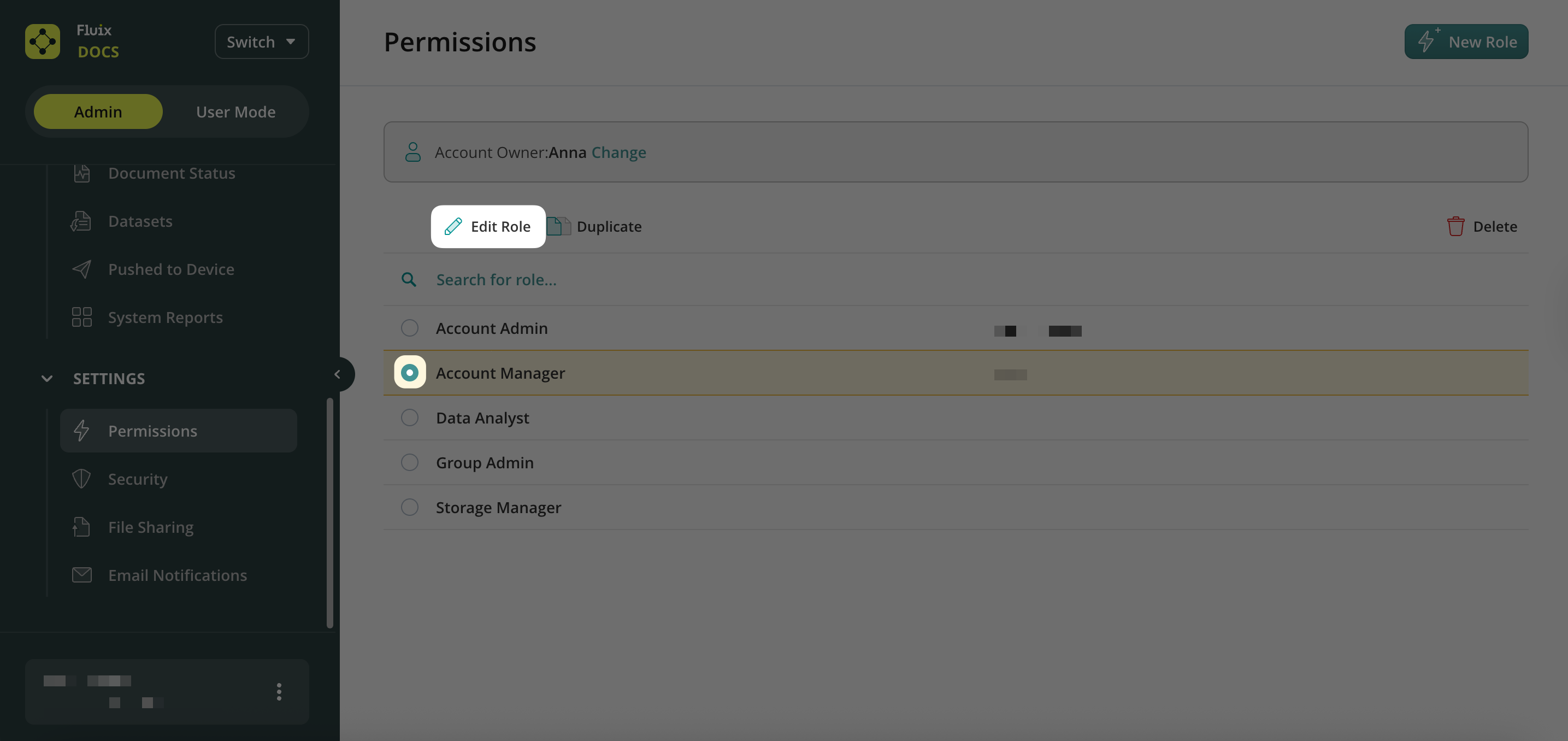Screen dimensions: 1568x741
Task: Collapse the sidebar with the arrow handle
Action: pyautogui.click(x=338, y=374)
